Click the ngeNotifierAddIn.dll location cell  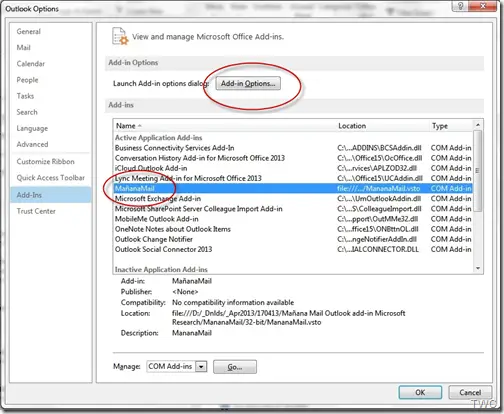click(x=377, y=239)
